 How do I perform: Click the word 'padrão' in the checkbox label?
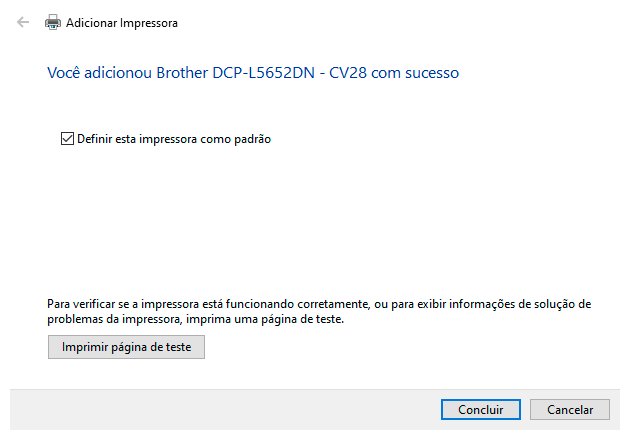[251, 140]
